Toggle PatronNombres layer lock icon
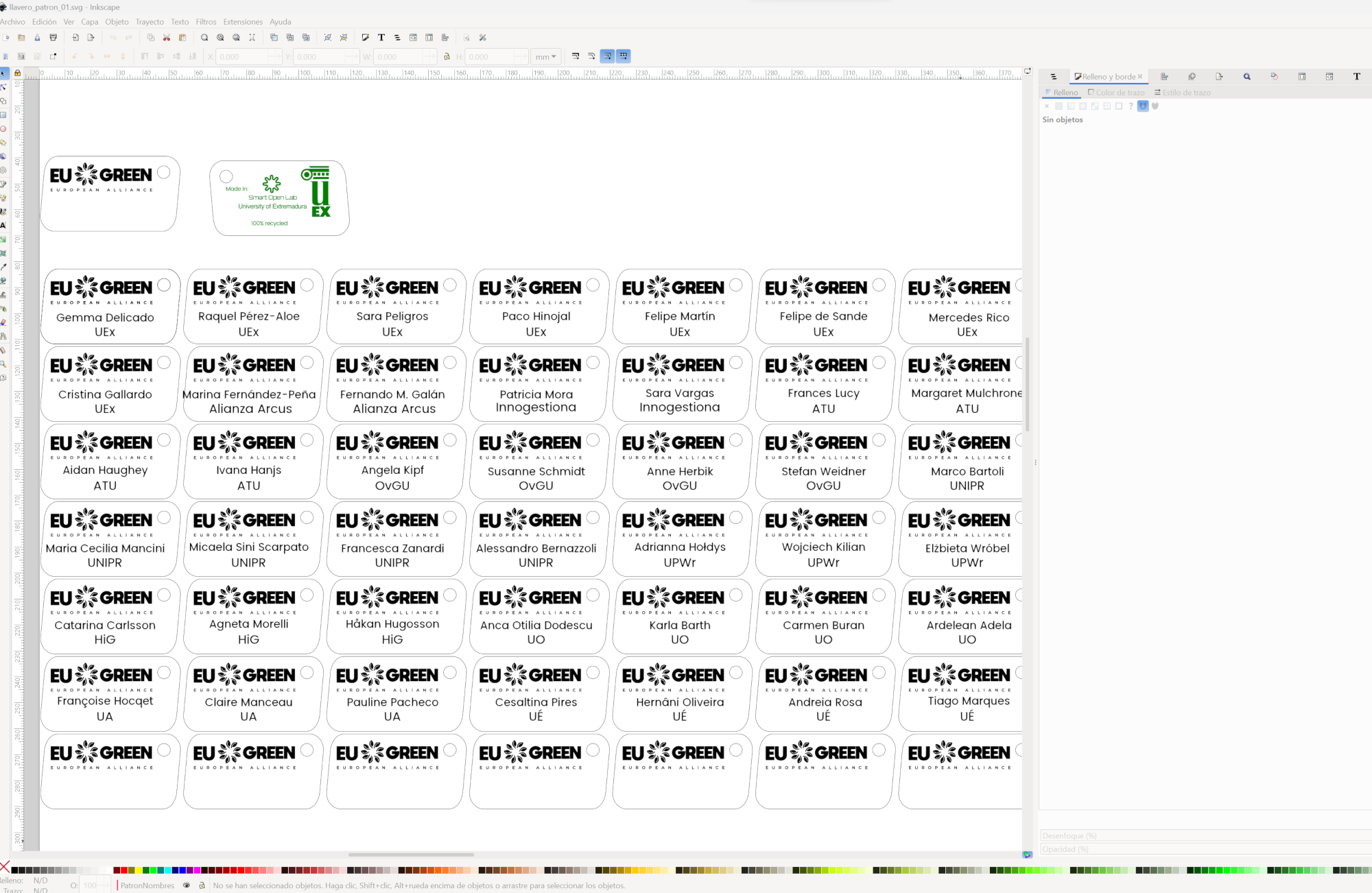Image resolution: width=1372 pixels, height=893 pixels. tap(202, 885)
